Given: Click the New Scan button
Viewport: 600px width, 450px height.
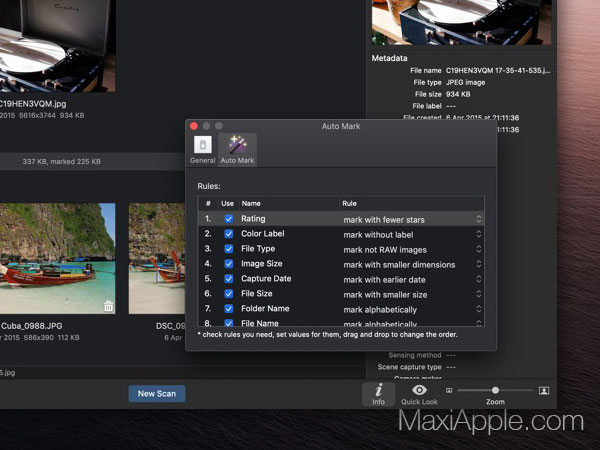Looking at the screenshot, I should point(157,393).
